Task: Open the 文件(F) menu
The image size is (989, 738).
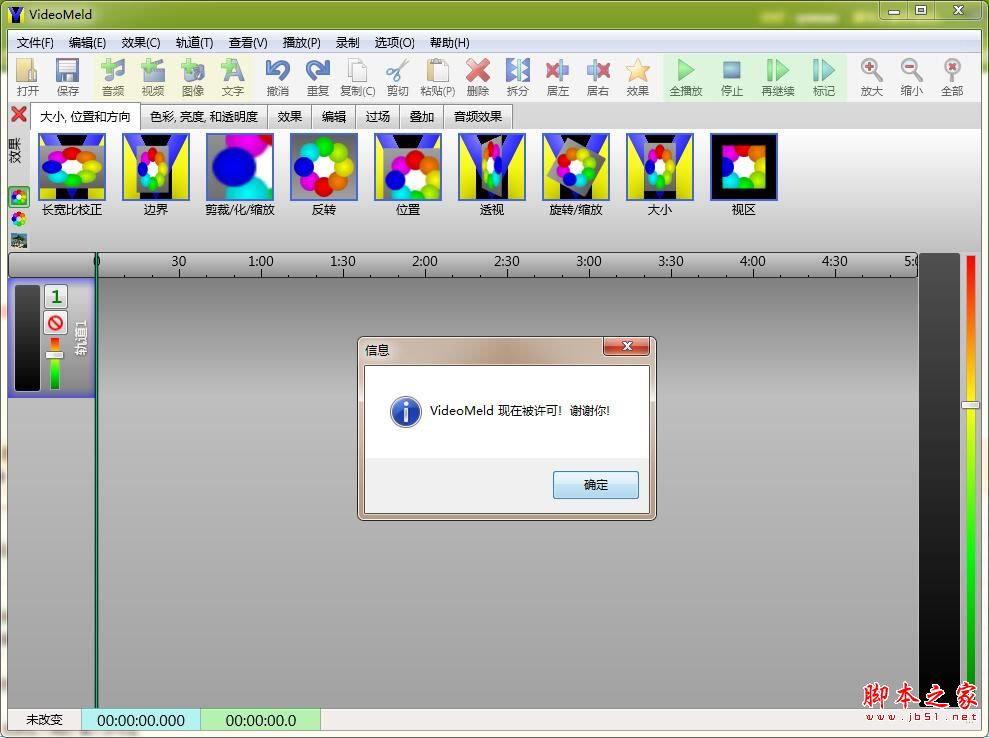Action: pos(35,42)
